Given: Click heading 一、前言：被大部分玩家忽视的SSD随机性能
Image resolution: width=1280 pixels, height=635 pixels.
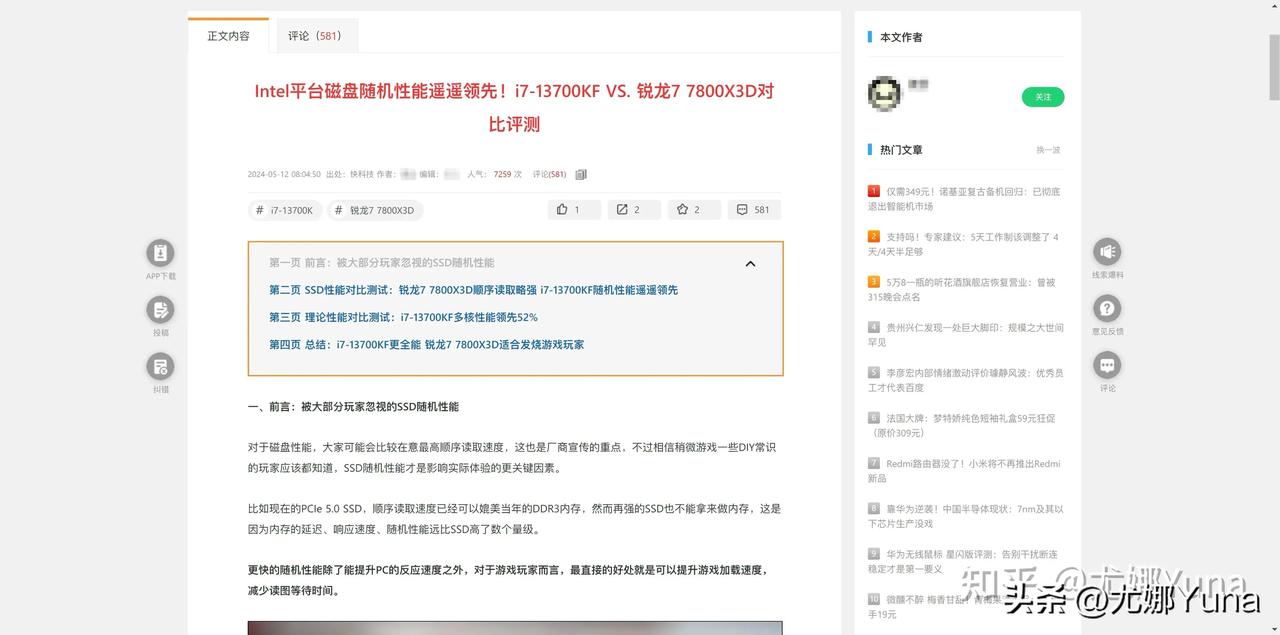Looking at the screenshot, I should click(353, 407).
